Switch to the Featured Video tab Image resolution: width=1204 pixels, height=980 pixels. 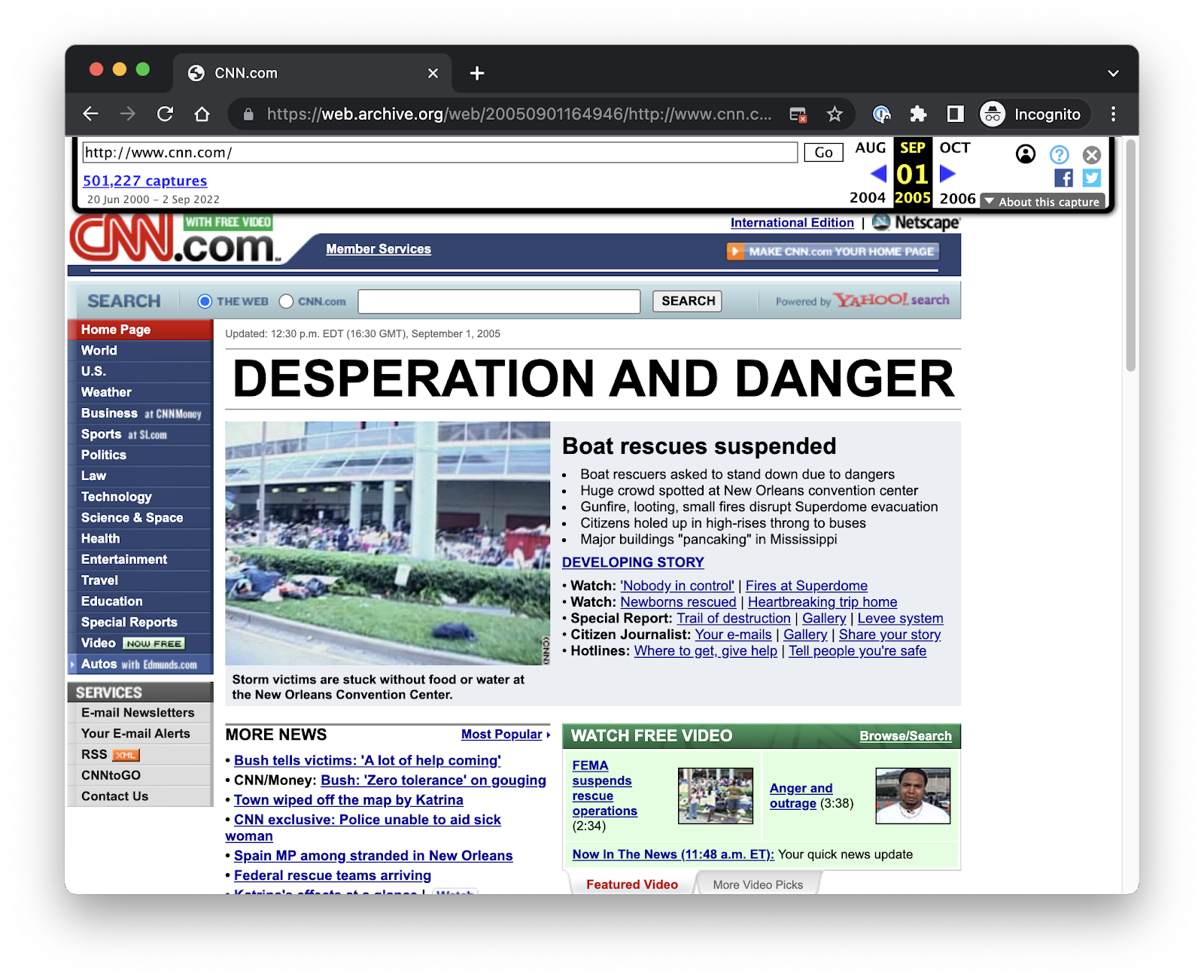click(632, 884)
